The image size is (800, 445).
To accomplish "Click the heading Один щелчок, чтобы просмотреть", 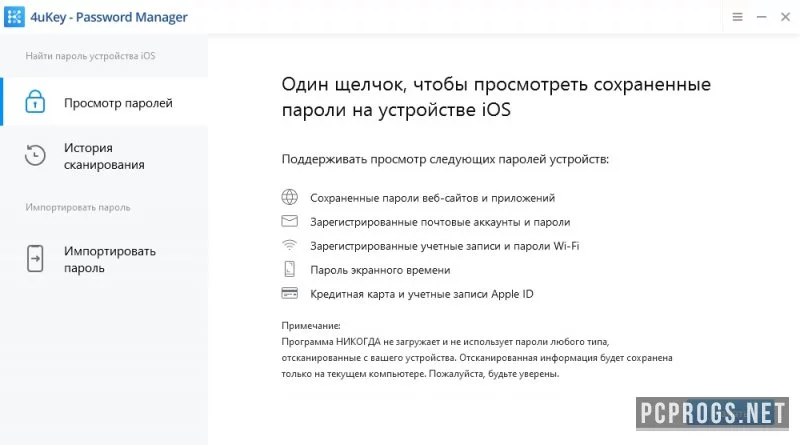I will tap(496, 97).
